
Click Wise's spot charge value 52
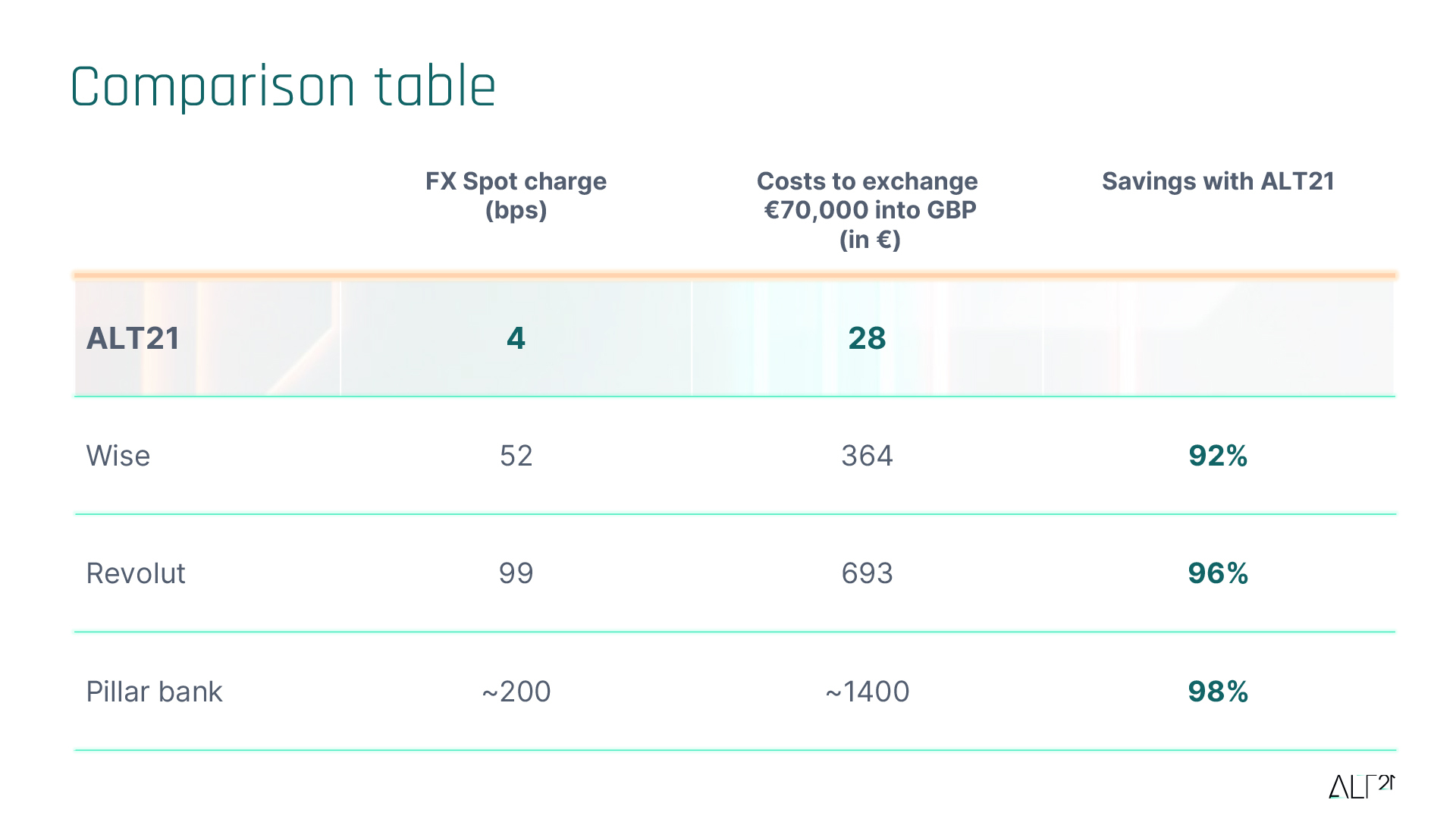tap(516, 456)
